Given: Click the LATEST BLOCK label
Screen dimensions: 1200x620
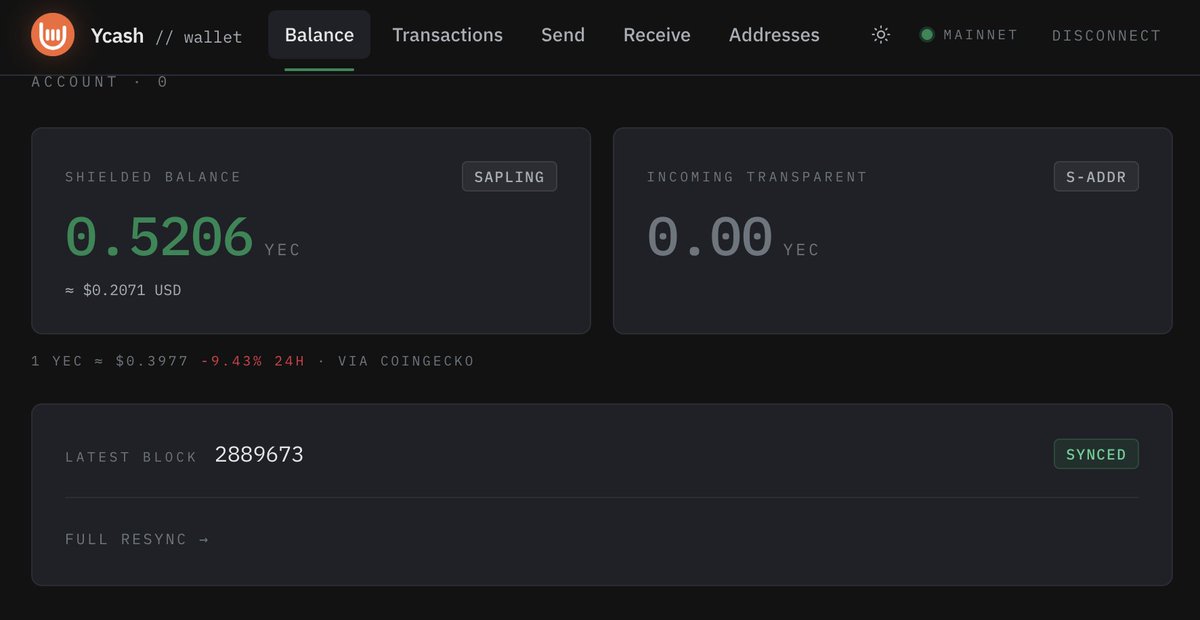Looking at the screenshot, I should pyautogui.click(x=131, y=457).
